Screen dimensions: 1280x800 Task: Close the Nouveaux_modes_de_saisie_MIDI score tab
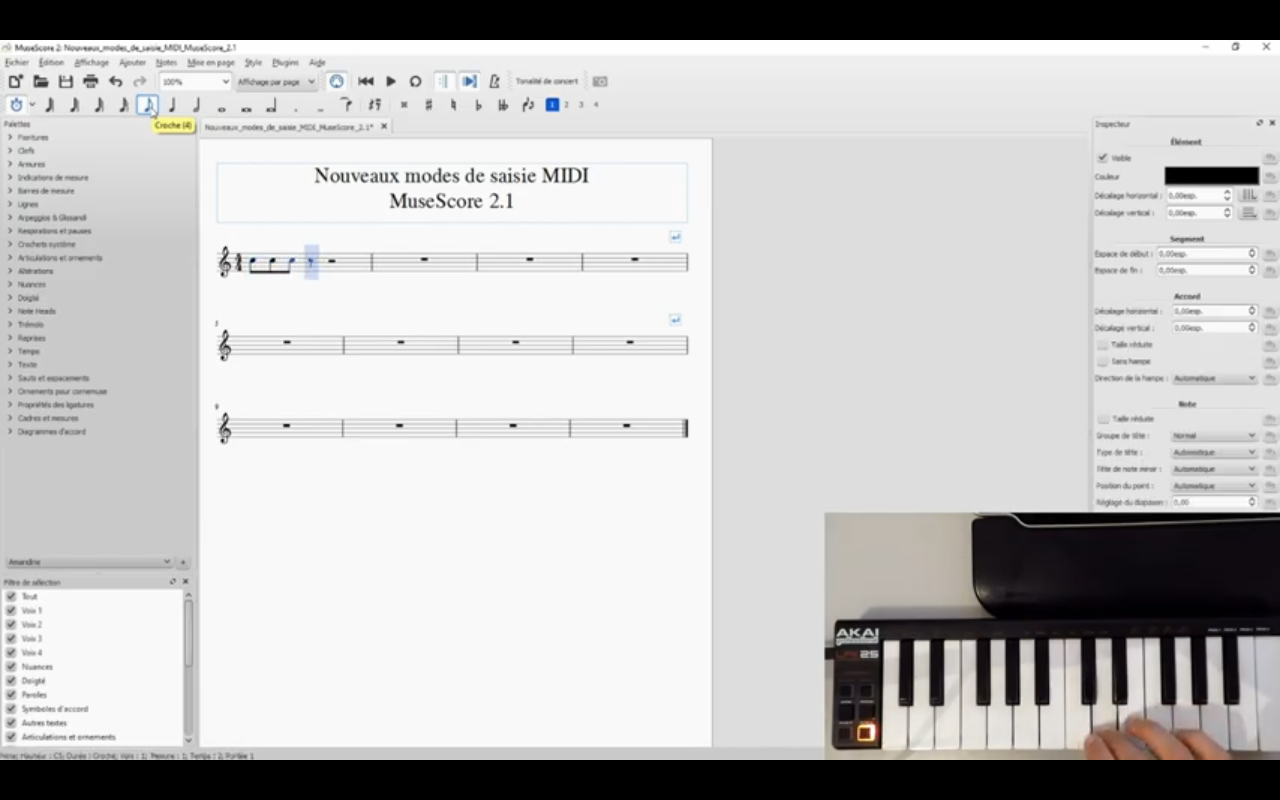pyautogui.click(x=384, y=127)
